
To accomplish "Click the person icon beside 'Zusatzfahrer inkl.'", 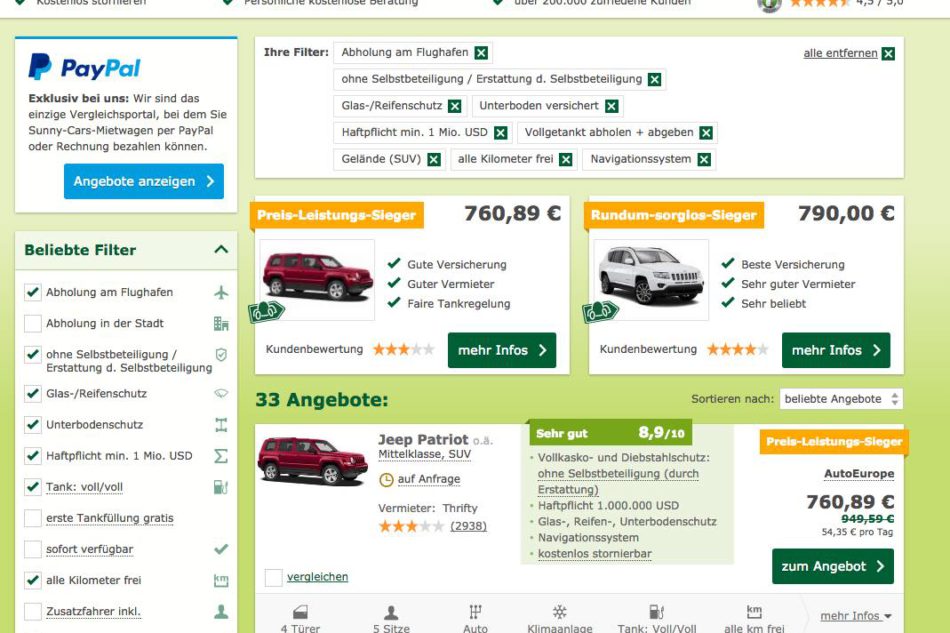I will (x=221, y=612).
